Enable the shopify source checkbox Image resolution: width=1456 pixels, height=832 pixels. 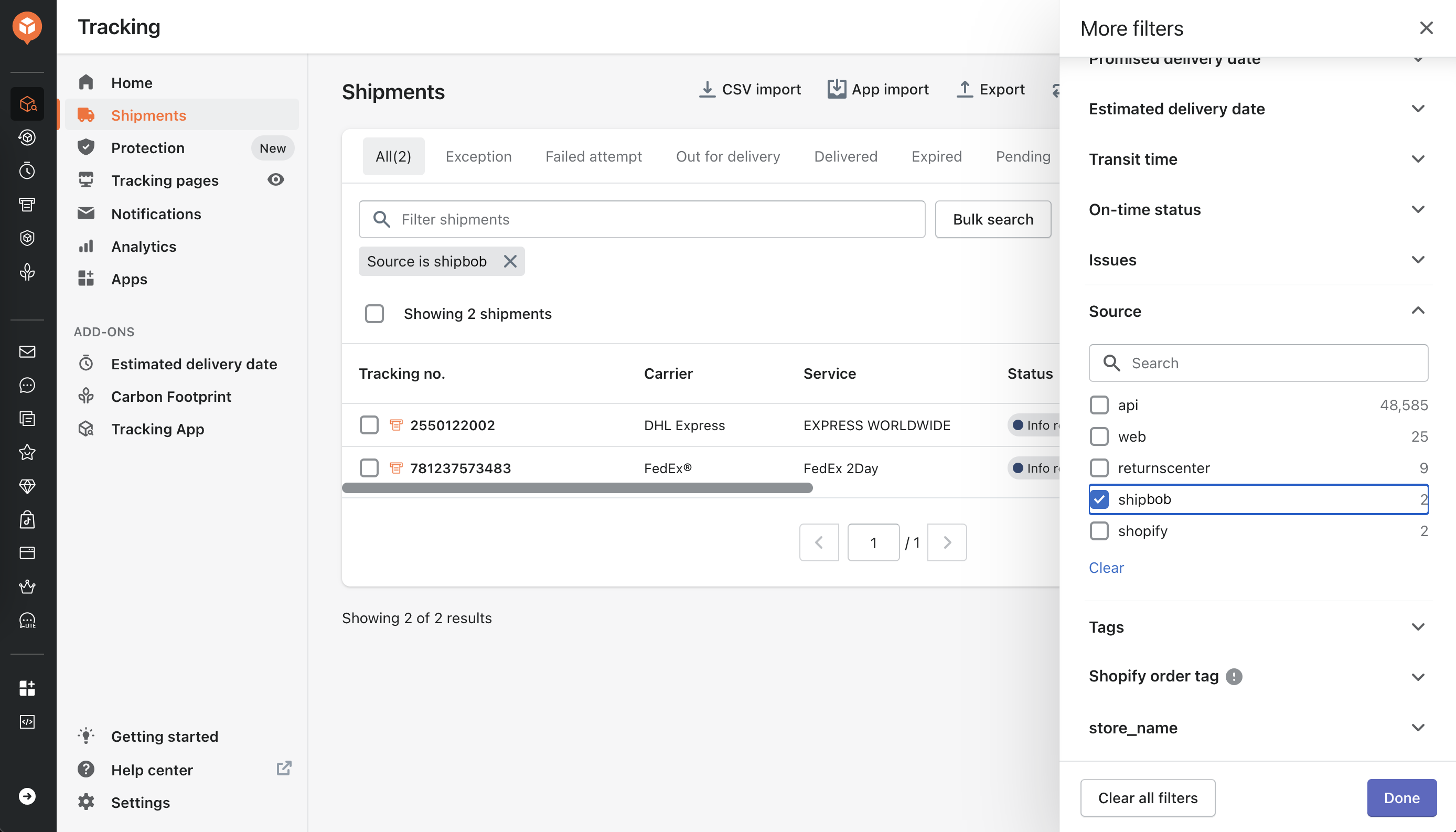coord(1099,531)
